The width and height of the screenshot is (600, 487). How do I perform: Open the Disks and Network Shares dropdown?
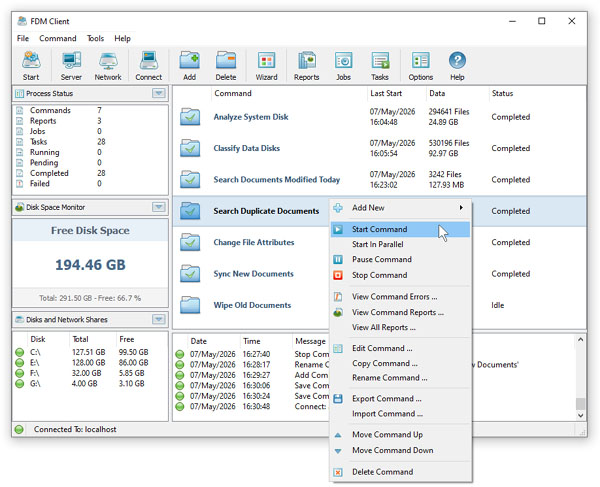[159, 319]
